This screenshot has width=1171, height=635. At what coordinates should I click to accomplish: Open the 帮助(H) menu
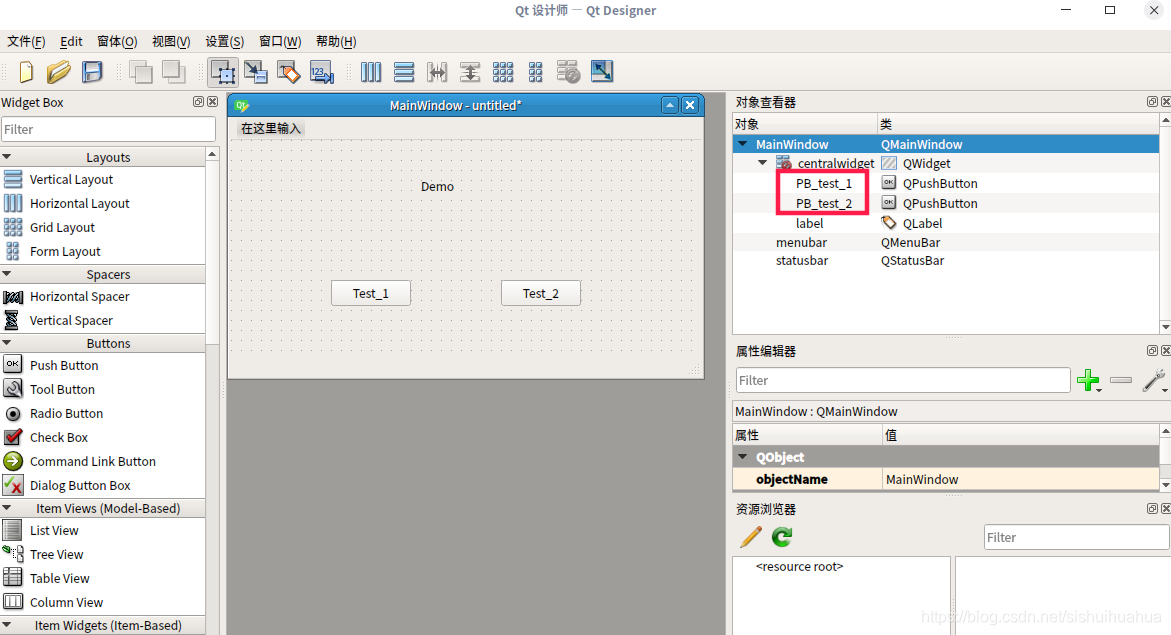click(x=336, y=42)
